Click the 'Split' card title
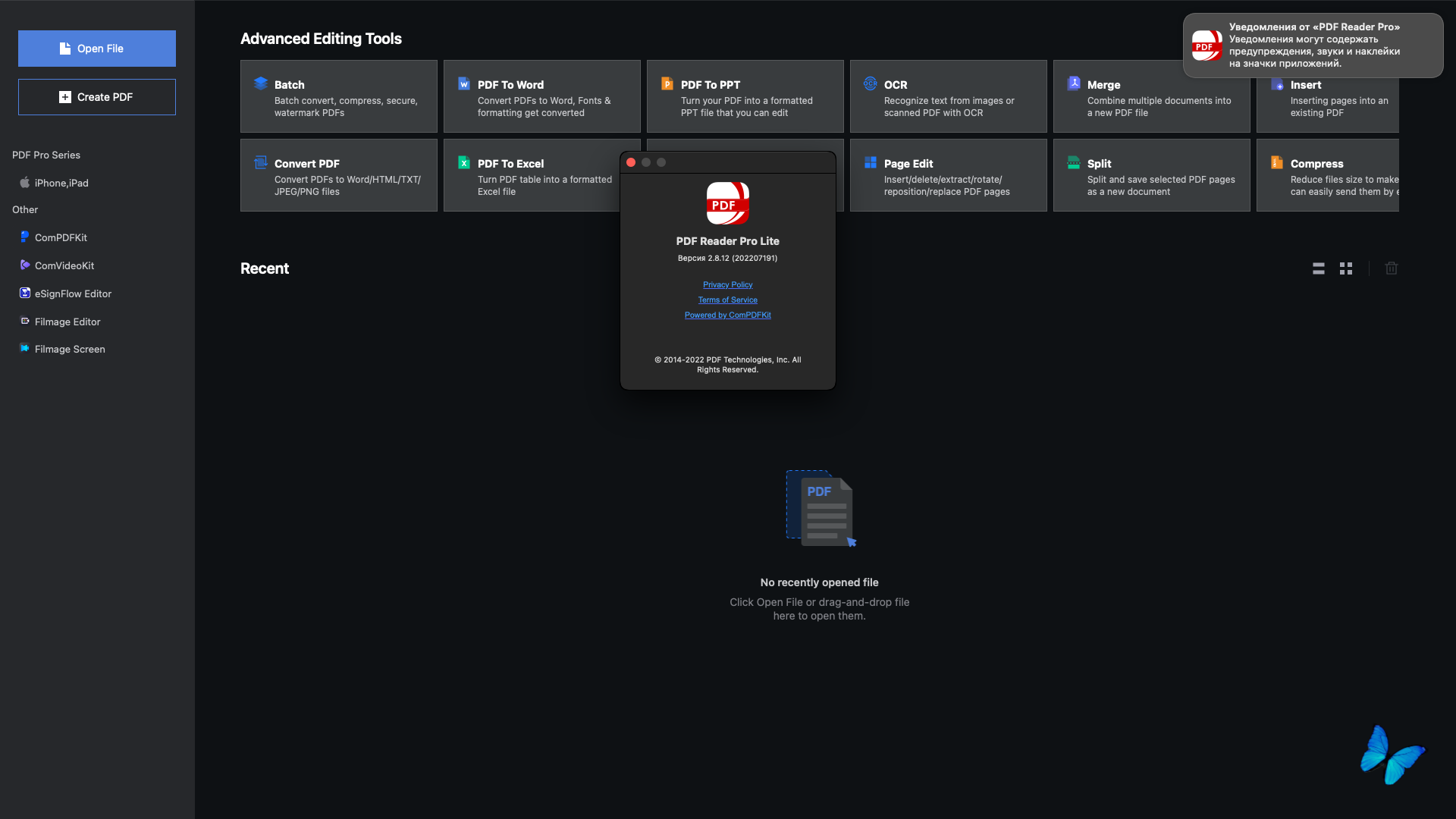Screen dimensions: 1456x819 [1099, 164]
